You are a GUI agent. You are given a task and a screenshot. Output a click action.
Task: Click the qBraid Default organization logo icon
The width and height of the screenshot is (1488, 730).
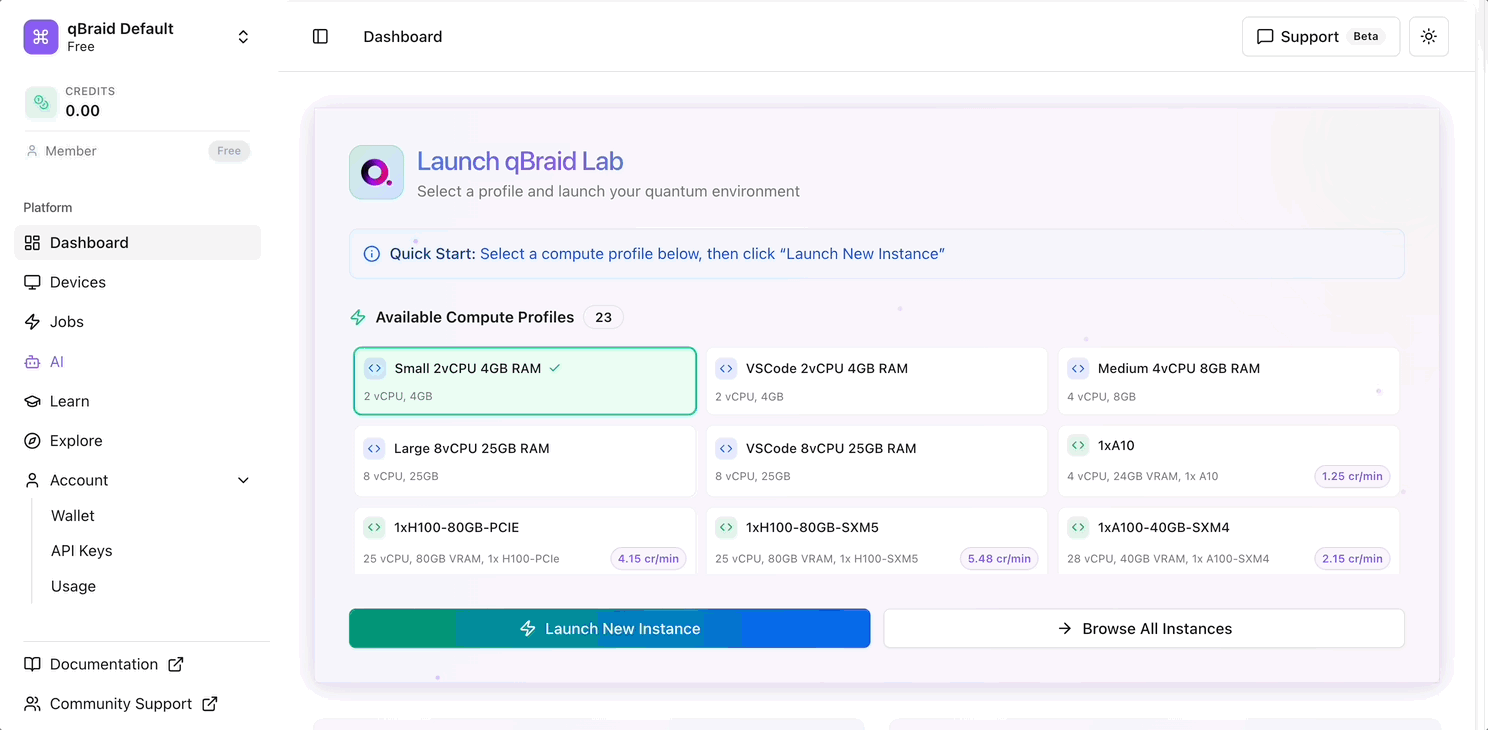(x=41, y=37)
